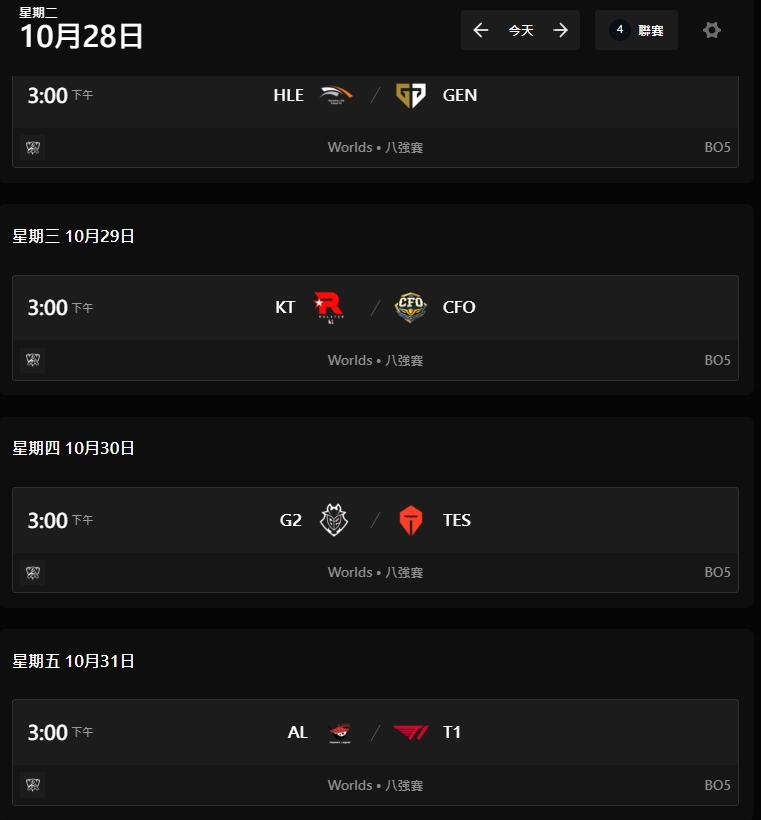
Task: Click the T1 team logo
Action: (x=411, y=732)
